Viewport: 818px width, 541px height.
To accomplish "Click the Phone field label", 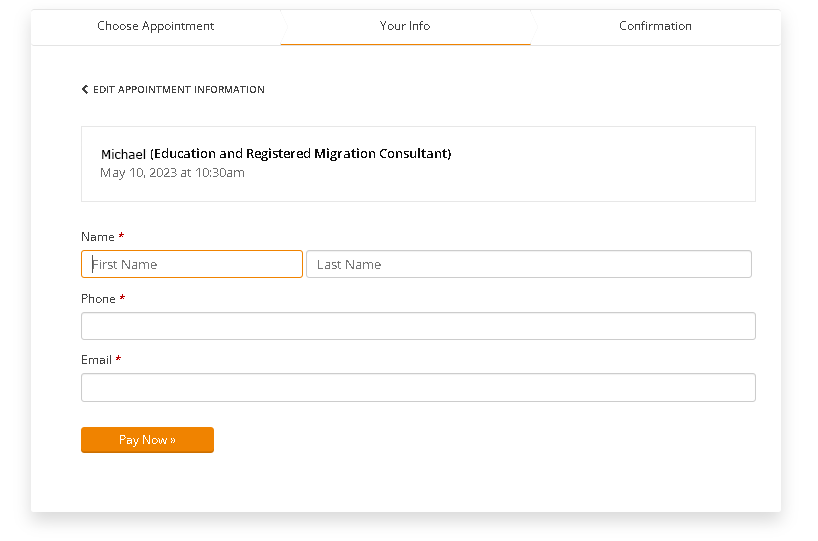I will coord(98,299).
